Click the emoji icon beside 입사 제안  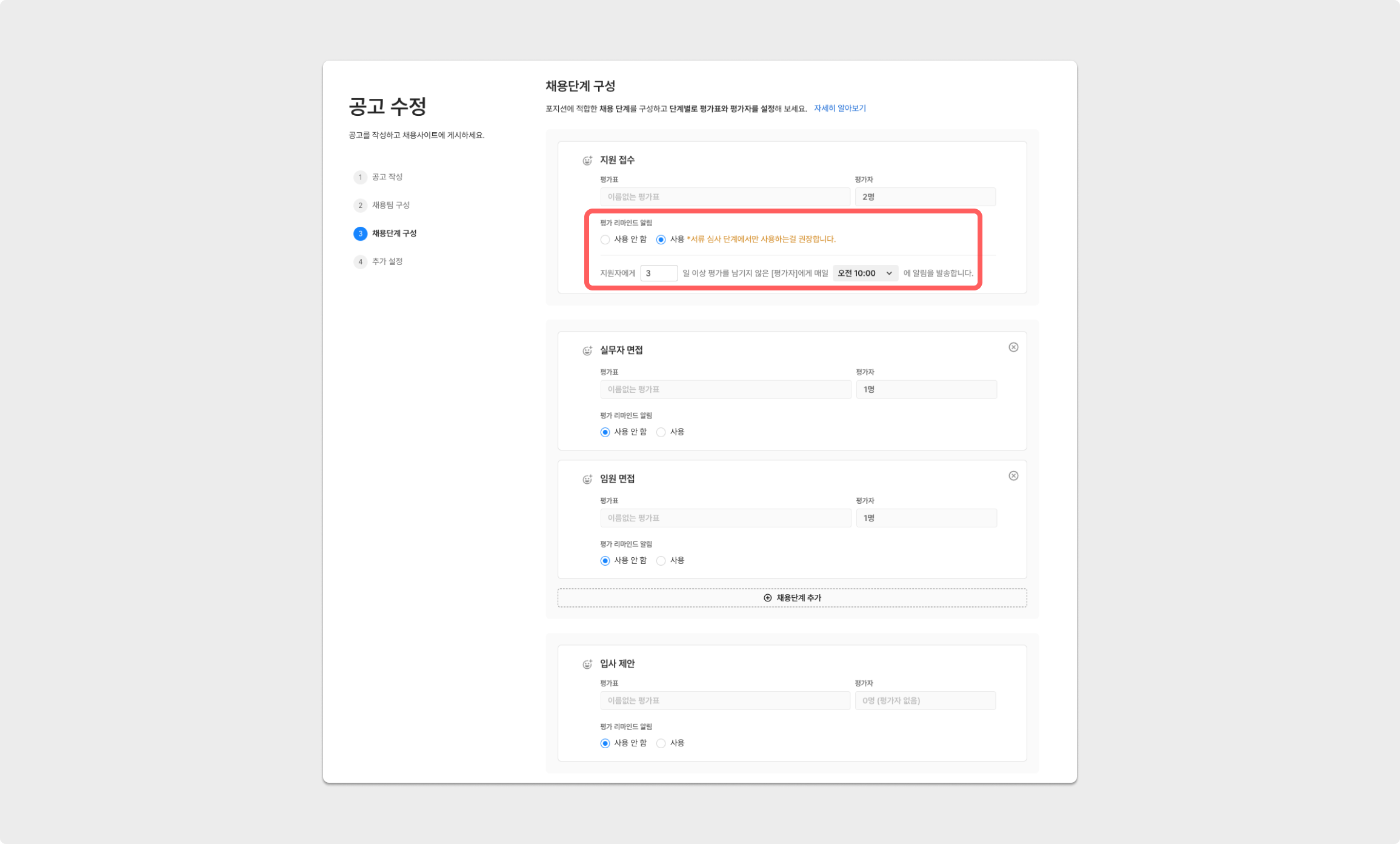(587, 665)
